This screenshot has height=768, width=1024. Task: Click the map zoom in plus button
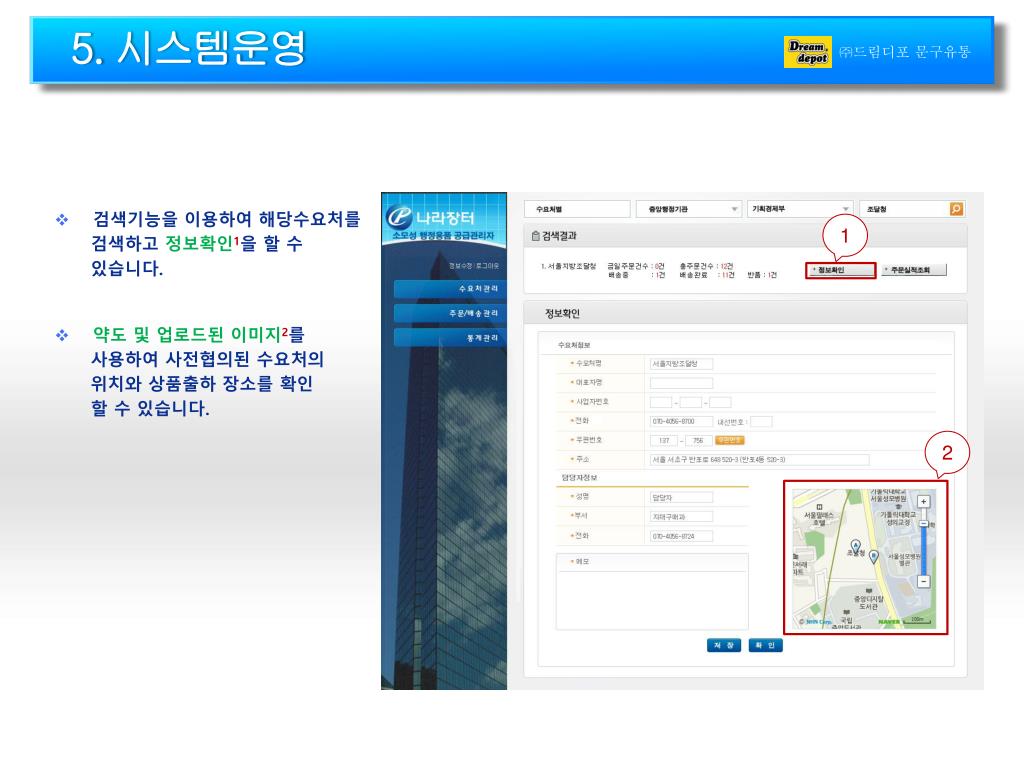click(x=923, y=502)
